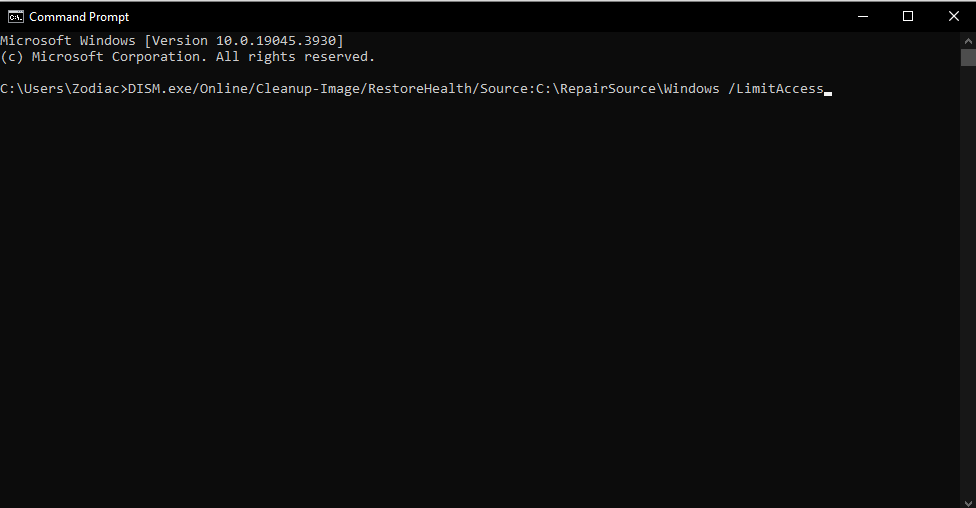
Task: Click the C:\Users\Zodiac prompt path
Action: point(60,89)
